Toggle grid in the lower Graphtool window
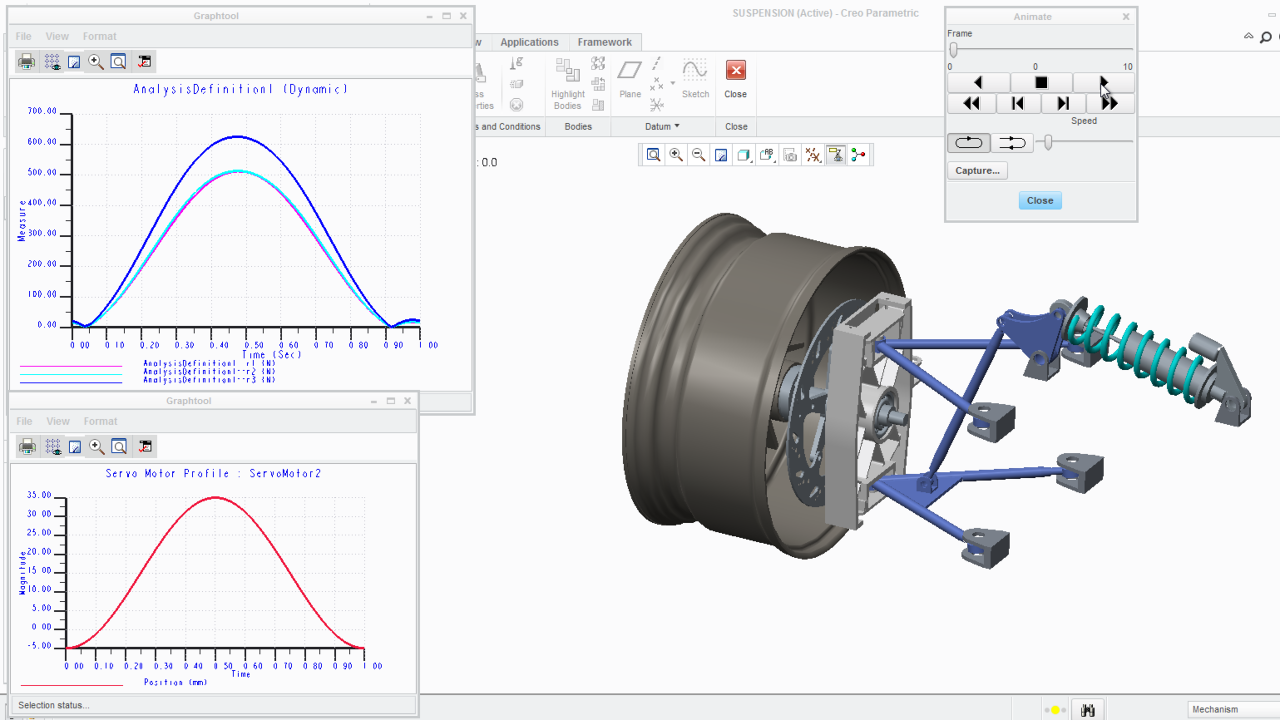The image size is (1280, 720). [54, 447]
